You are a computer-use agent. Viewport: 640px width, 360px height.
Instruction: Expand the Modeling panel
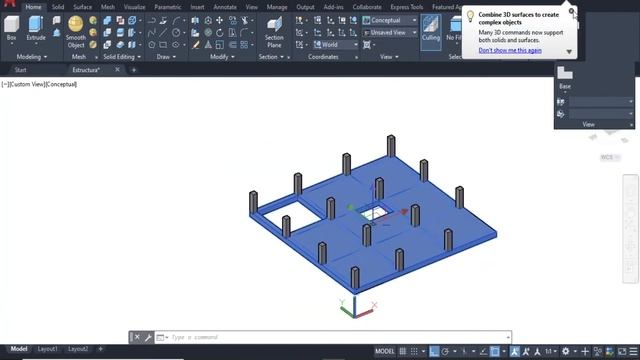coord(31,57)
